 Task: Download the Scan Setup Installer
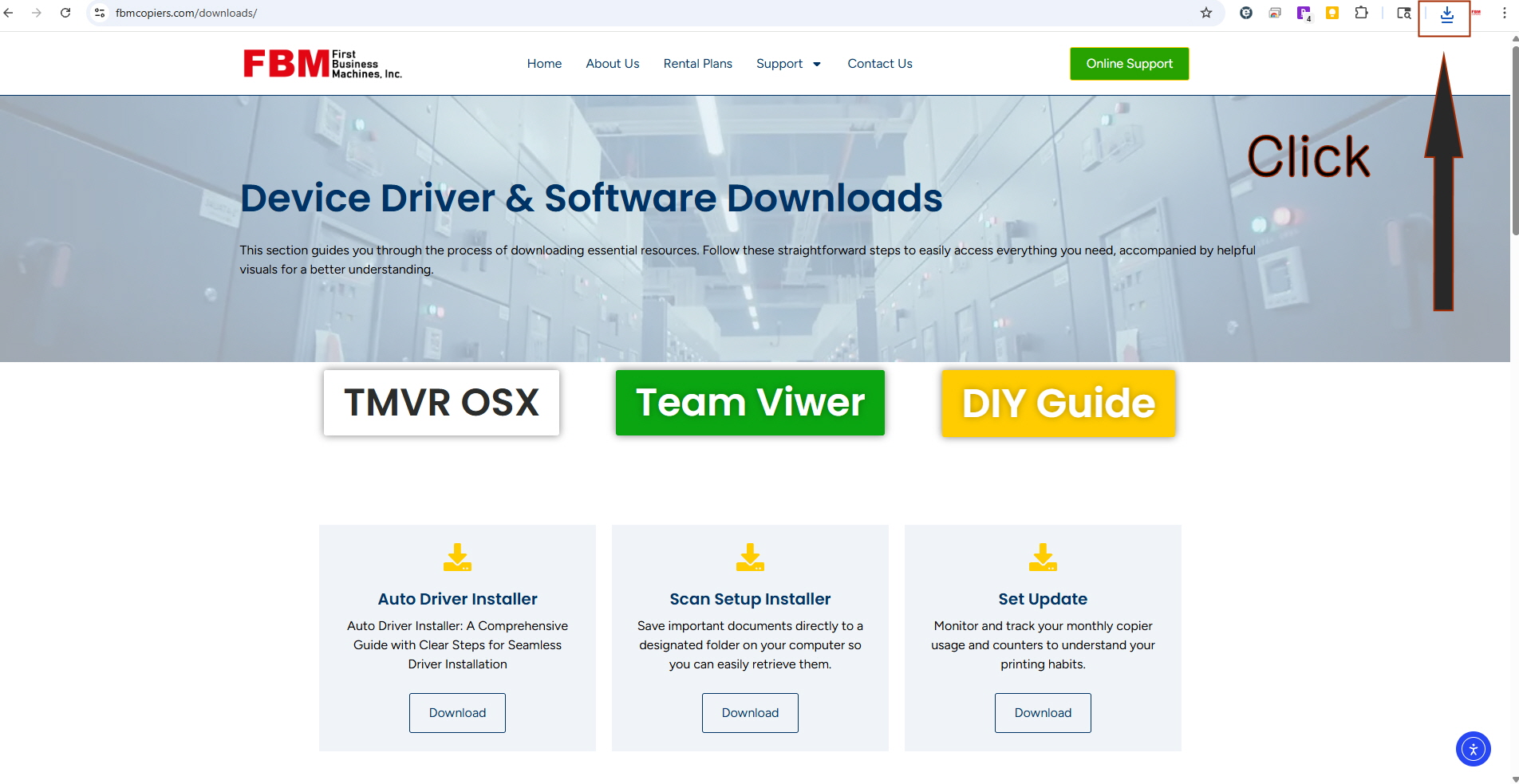coord(750,713)
